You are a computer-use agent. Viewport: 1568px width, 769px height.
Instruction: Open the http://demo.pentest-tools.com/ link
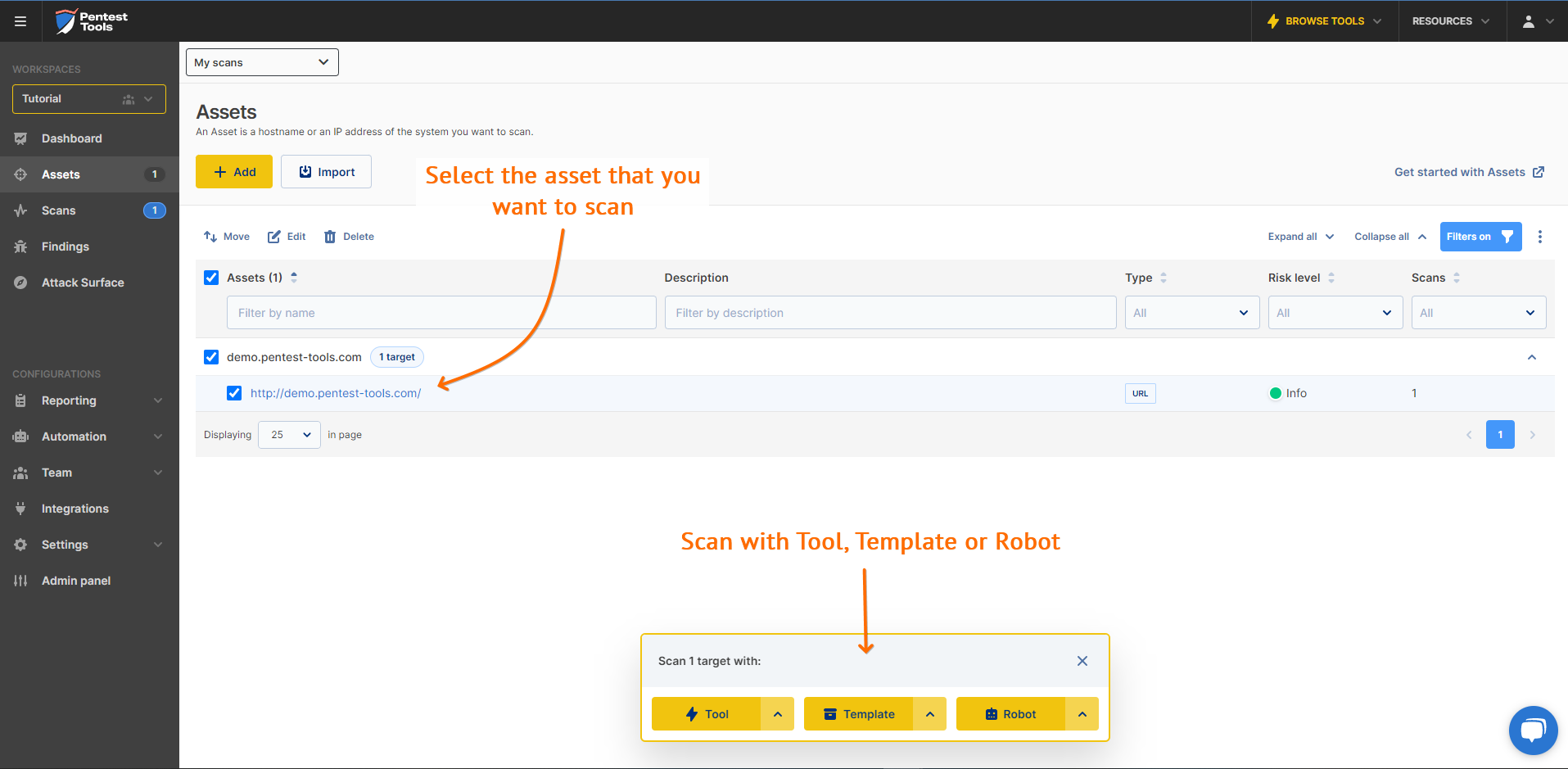click(x=336, y=393)
